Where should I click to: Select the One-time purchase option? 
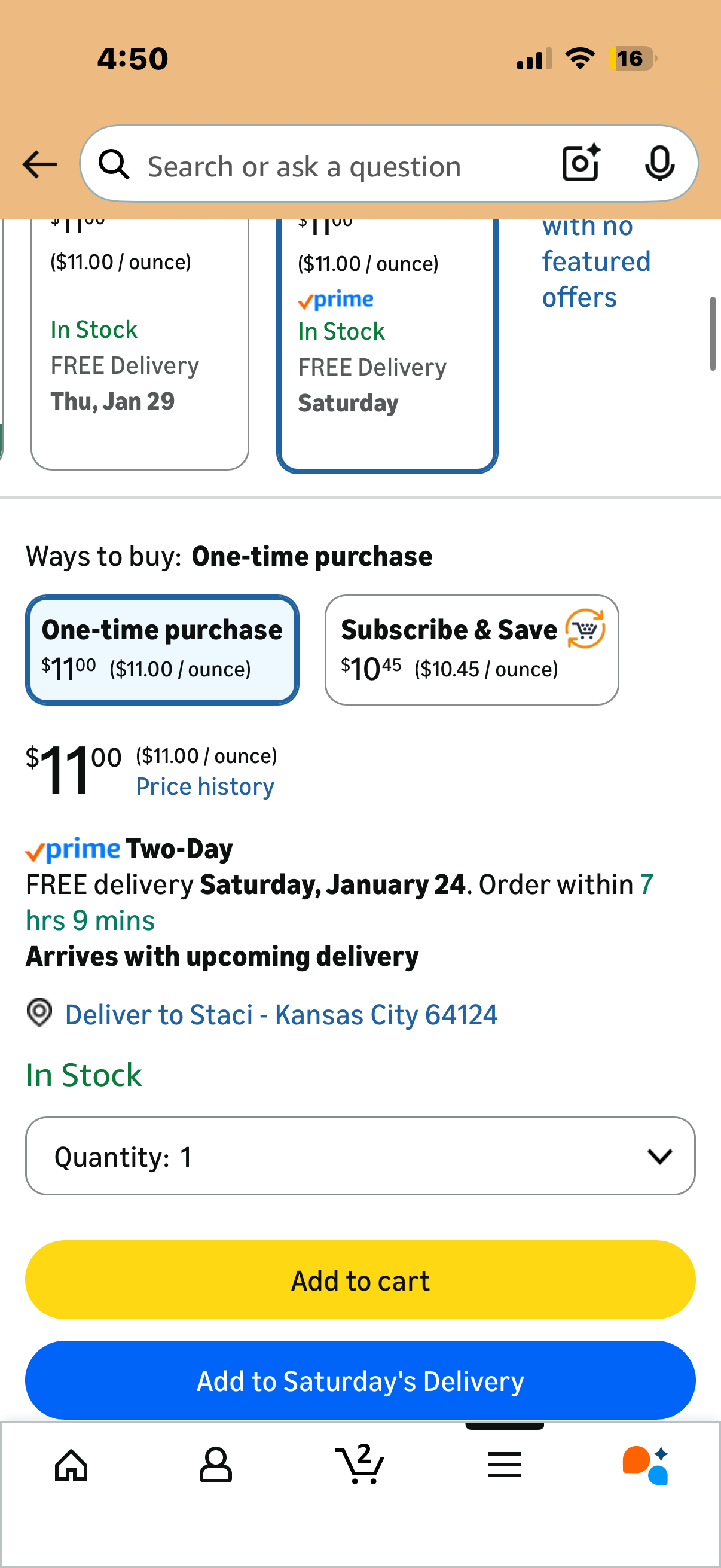point(162,649)
